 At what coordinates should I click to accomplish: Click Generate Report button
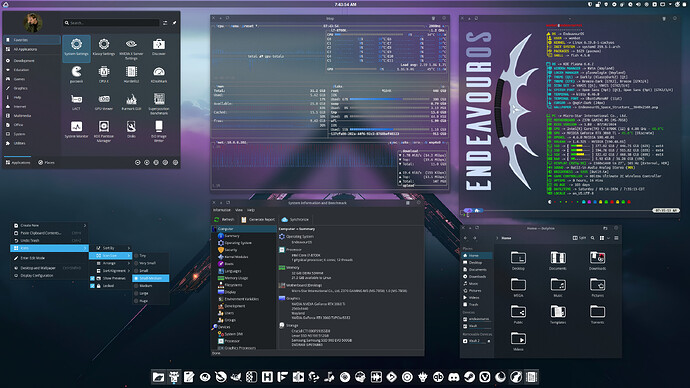coord(258,220)
